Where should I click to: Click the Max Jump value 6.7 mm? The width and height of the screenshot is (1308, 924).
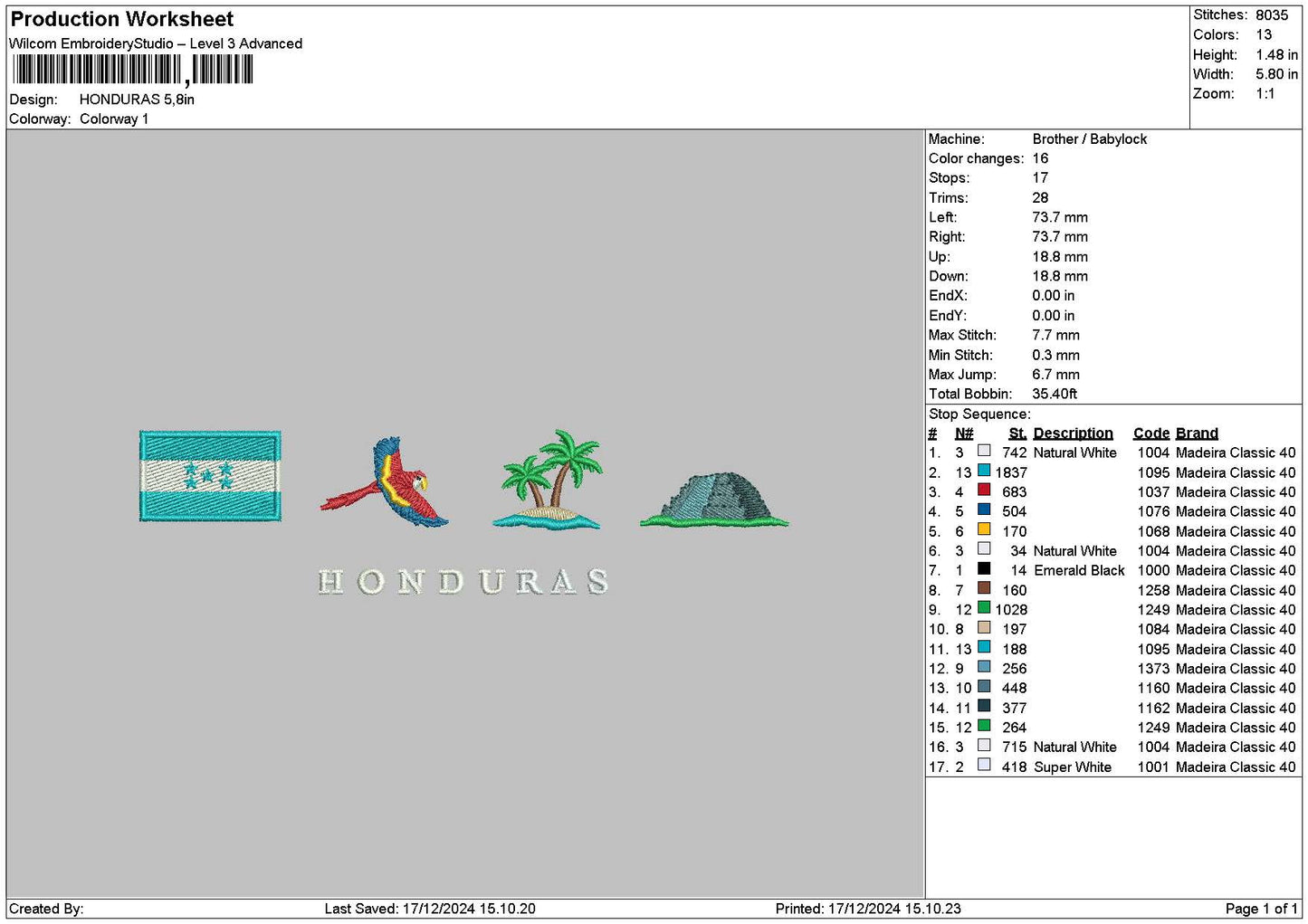click(1055, 375)
